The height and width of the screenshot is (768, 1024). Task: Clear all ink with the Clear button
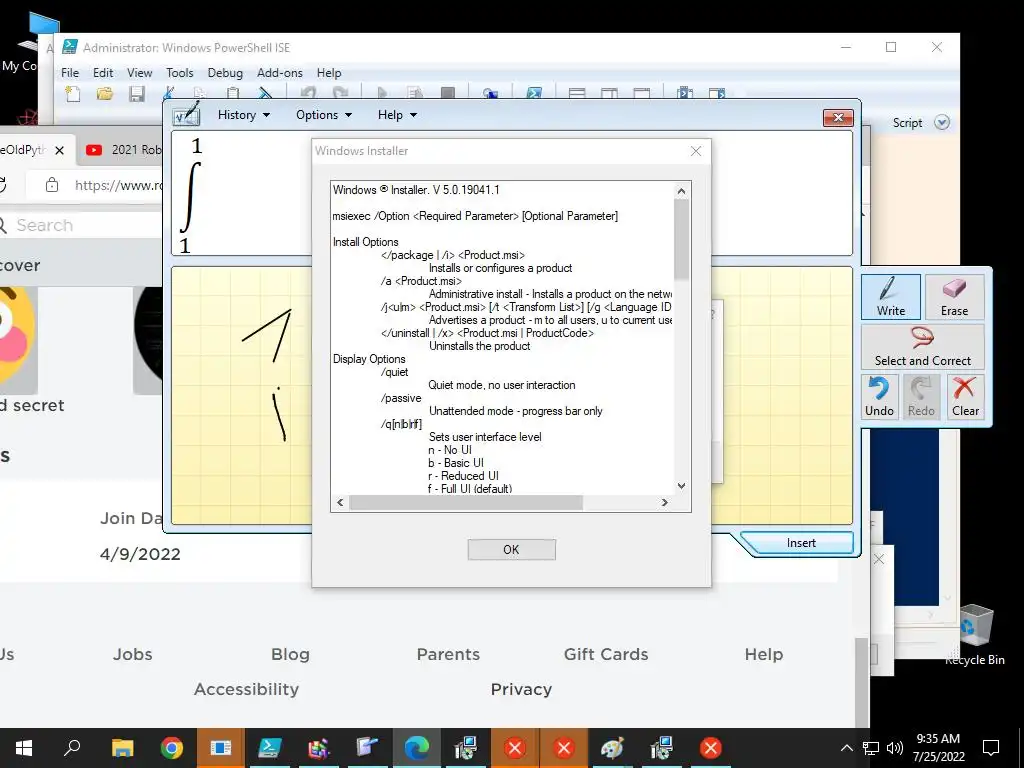click(x=965, y=396)
